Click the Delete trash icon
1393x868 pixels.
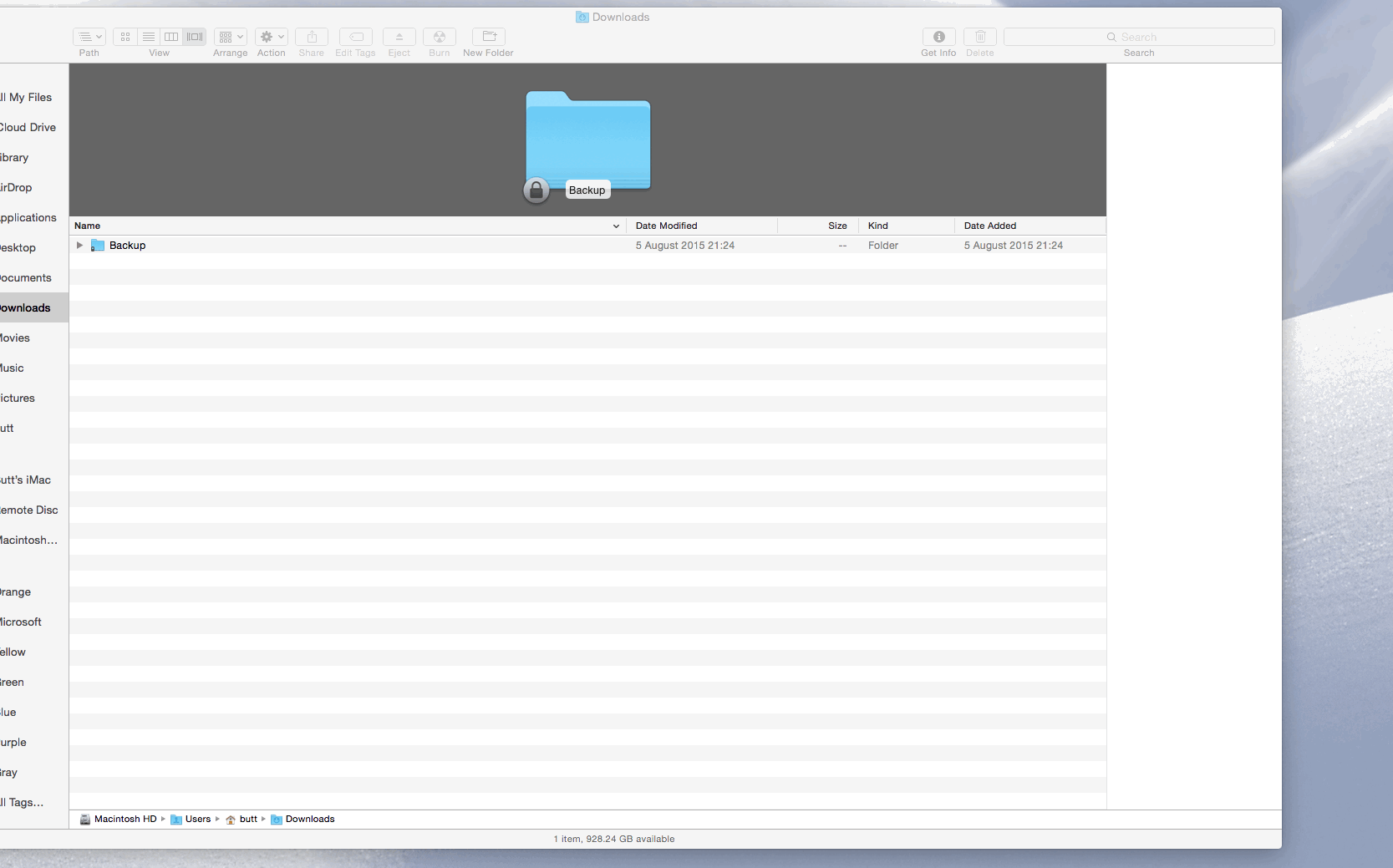point(980,37)
